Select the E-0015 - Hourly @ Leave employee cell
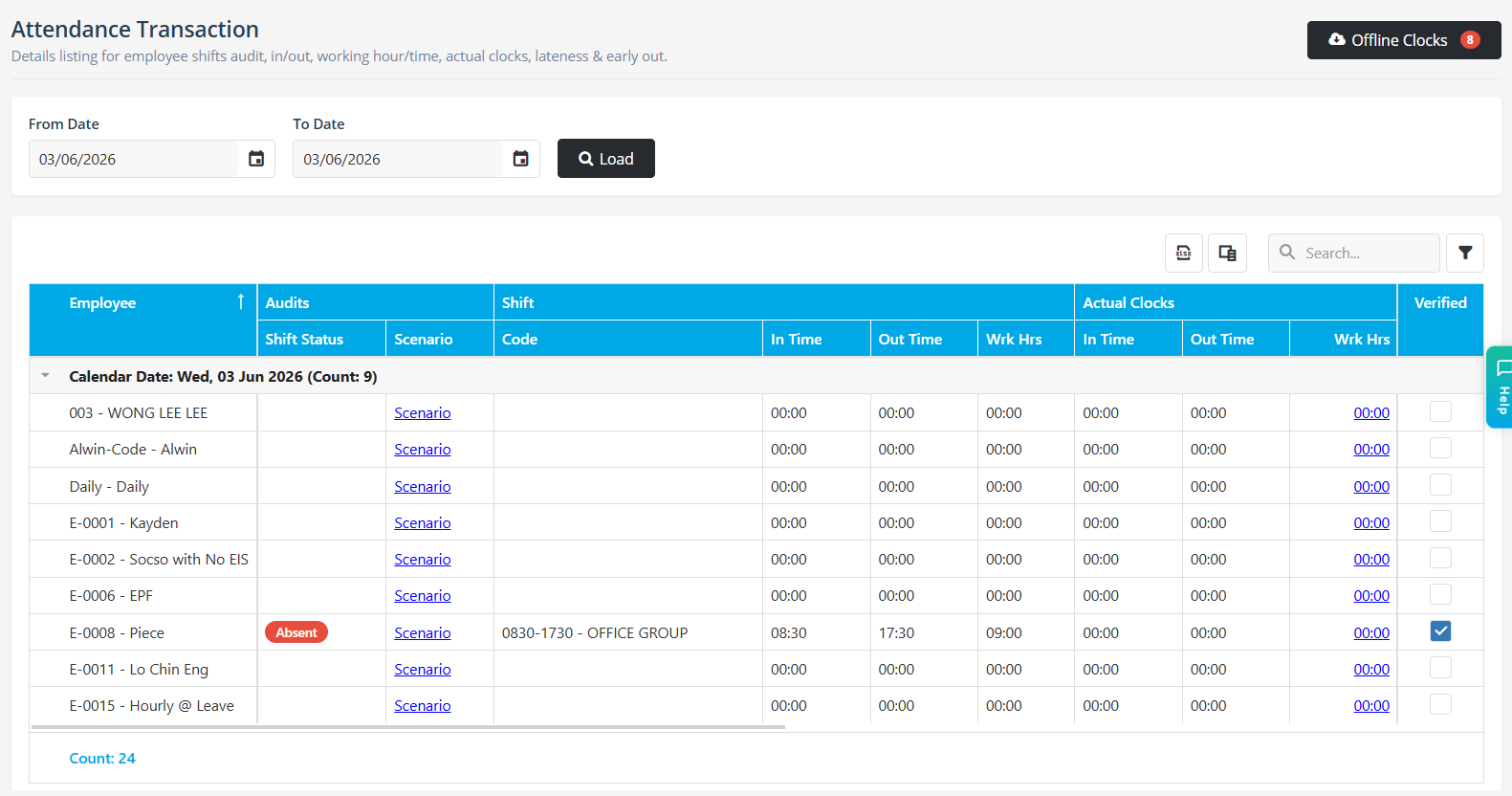Viewport: 1512px width, 796px height. click(143, 706)
